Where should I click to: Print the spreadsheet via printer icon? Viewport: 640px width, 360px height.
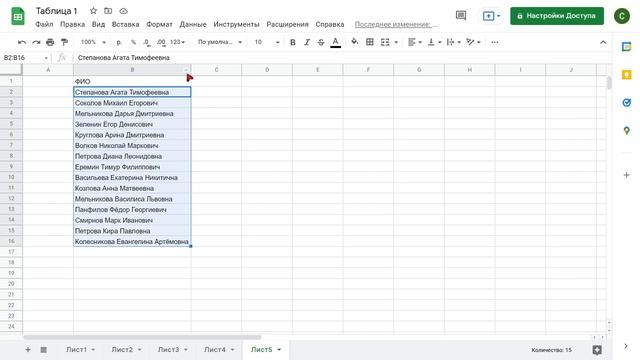(50, 42)
